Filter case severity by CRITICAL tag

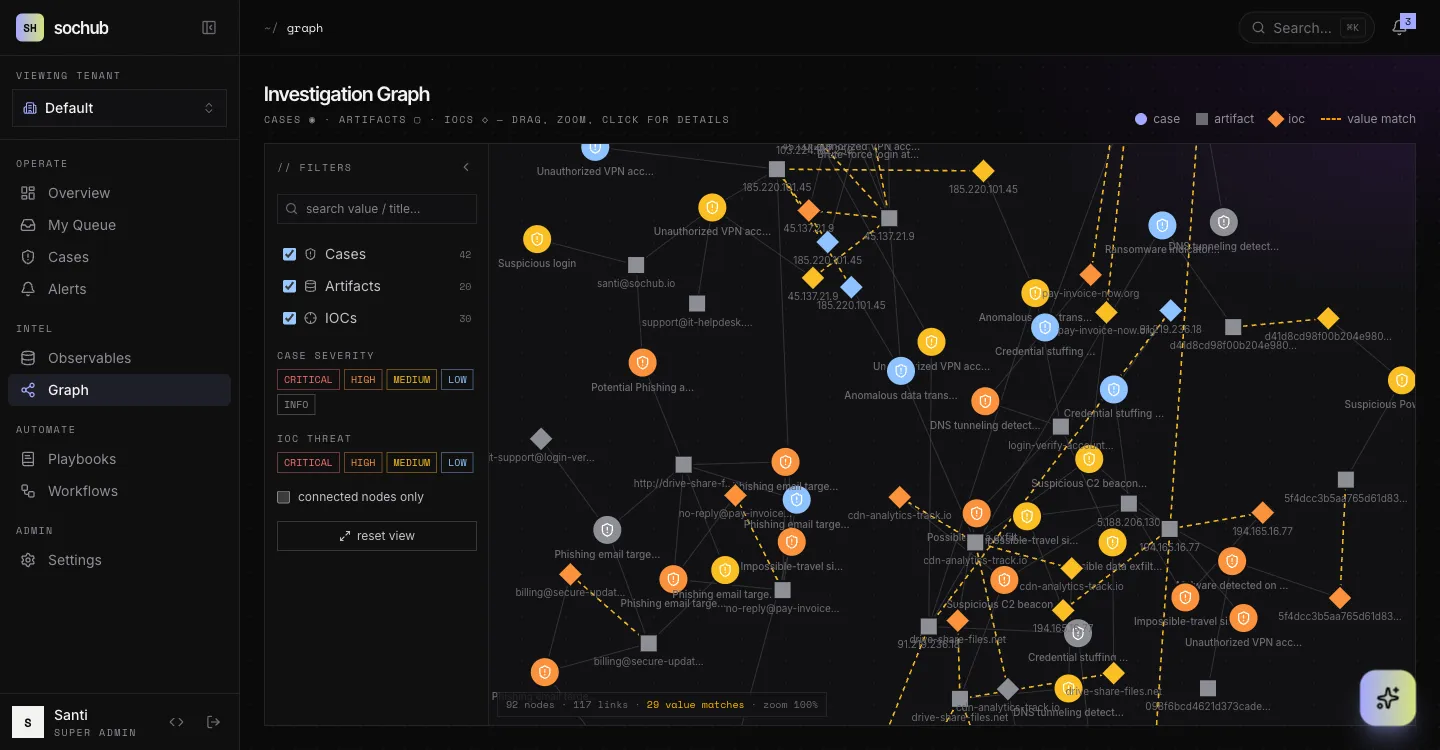pyautogui.click(x=308, y=380)
